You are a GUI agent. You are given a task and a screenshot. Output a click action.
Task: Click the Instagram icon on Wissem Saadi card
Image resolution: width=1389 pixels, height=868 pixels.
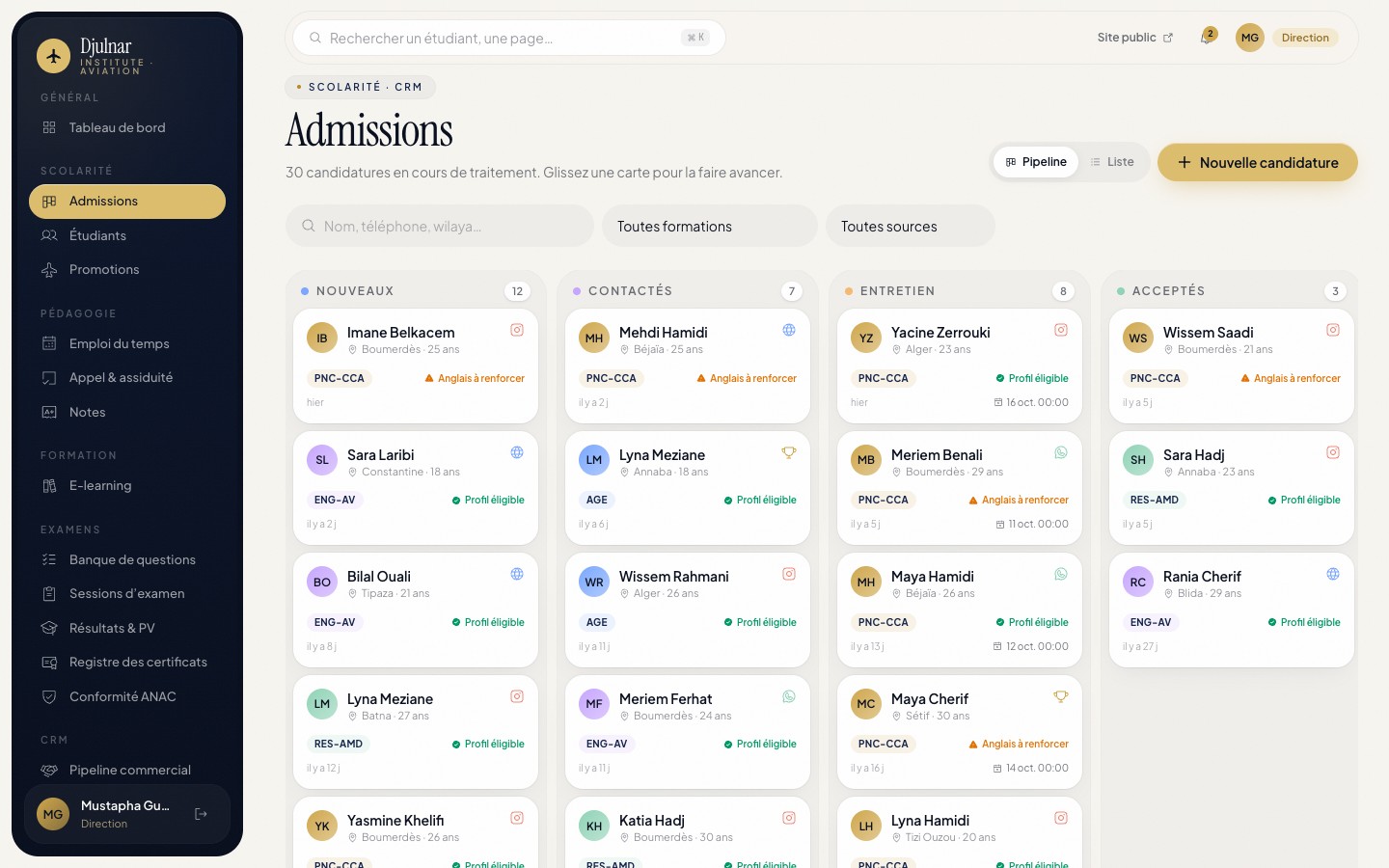point(1333,330)
